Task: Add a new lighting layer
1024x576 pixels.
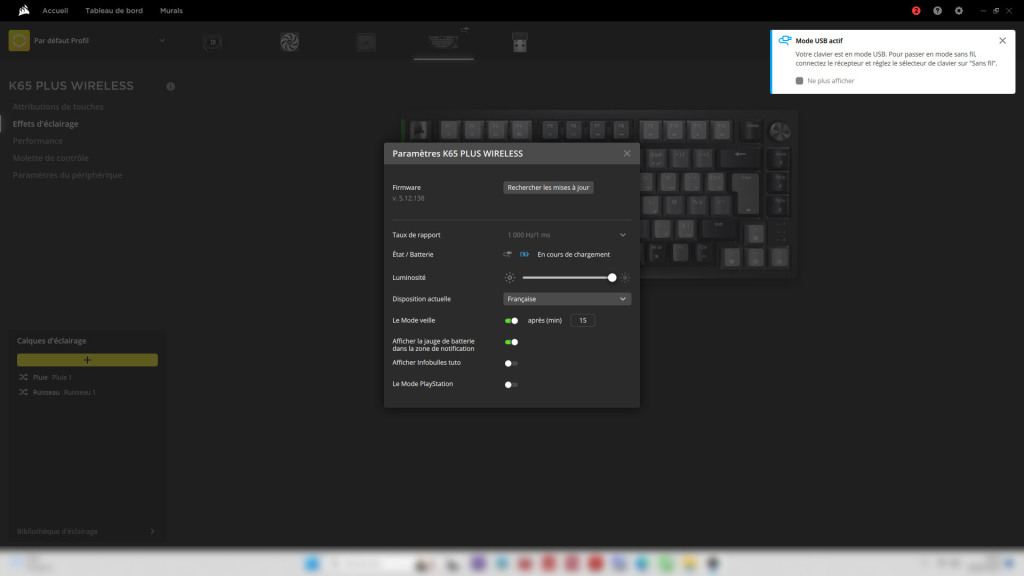Action: pyautogui.click(x=87, y=360)
